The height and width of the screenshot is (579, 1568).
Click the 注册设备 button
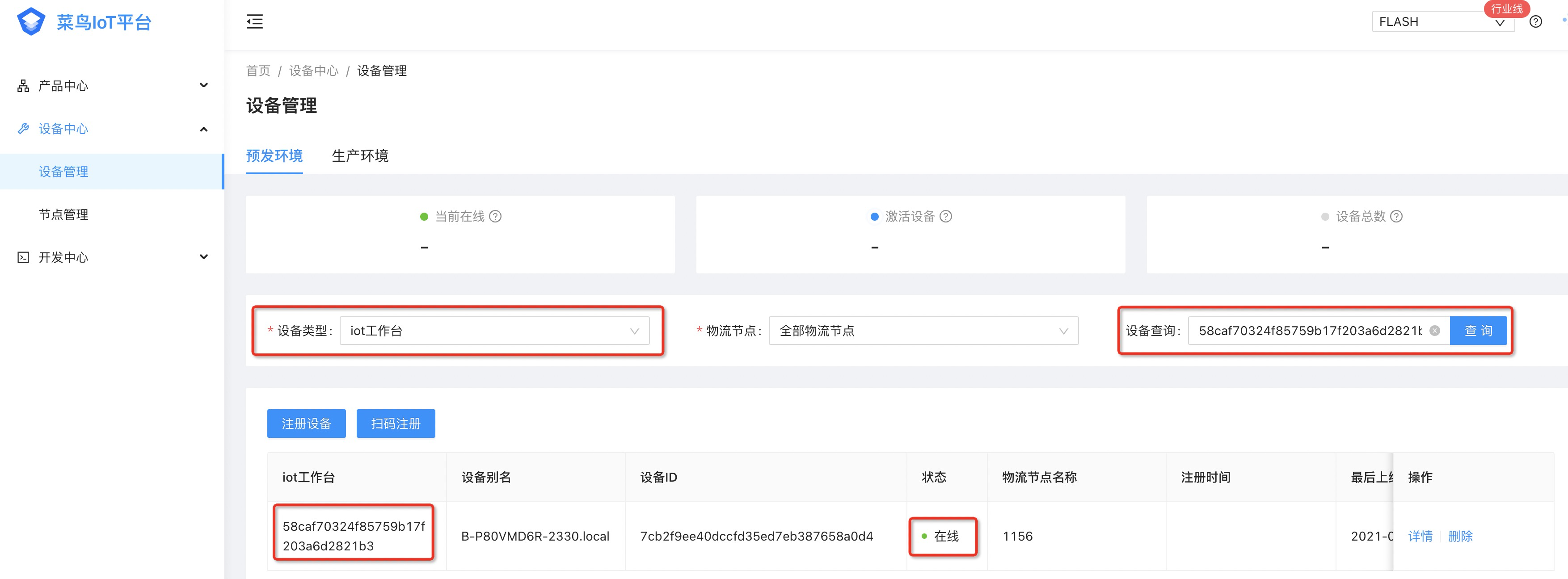click(x=306, y=424)
